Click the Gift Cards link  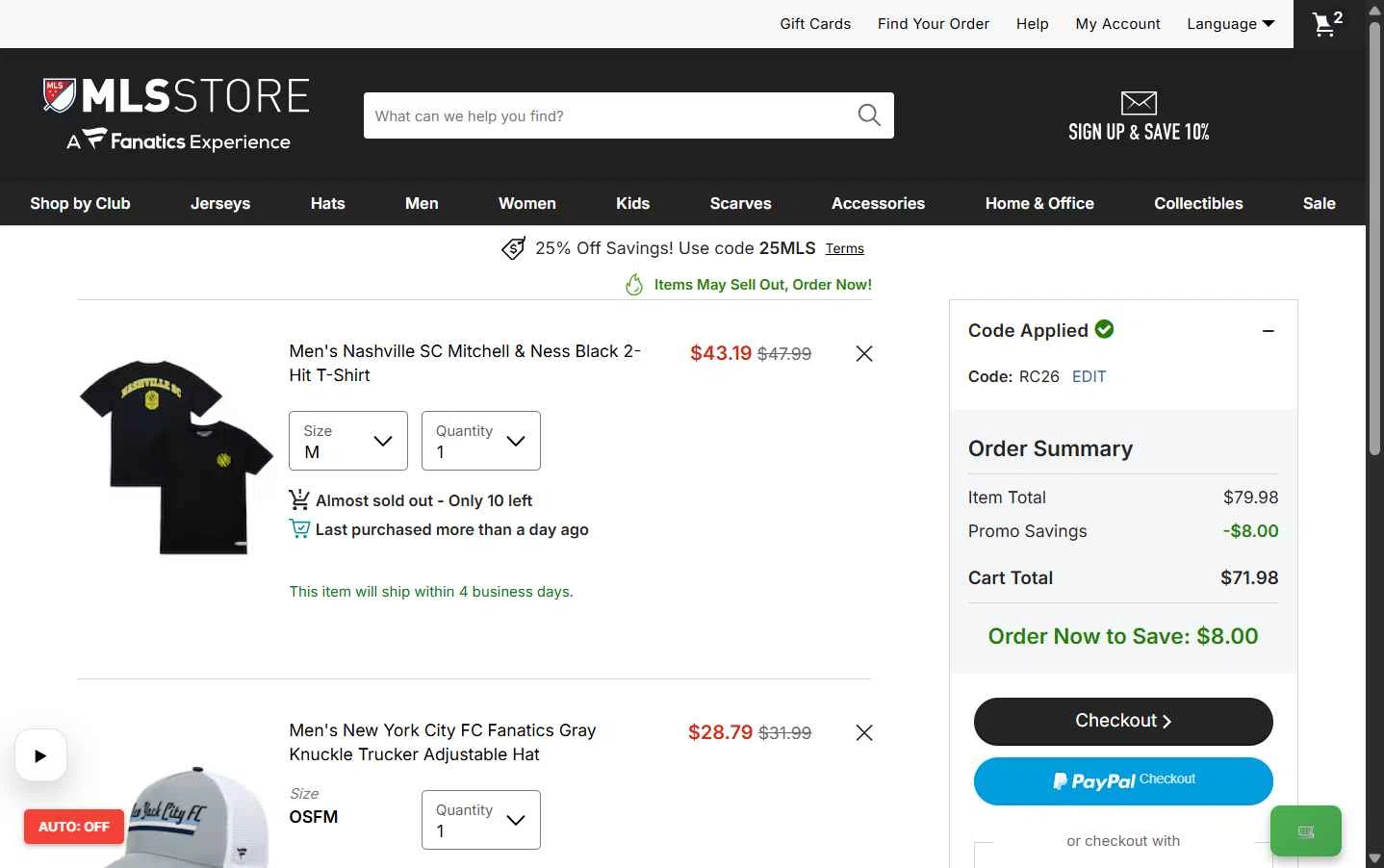click(x=815, y=24)
